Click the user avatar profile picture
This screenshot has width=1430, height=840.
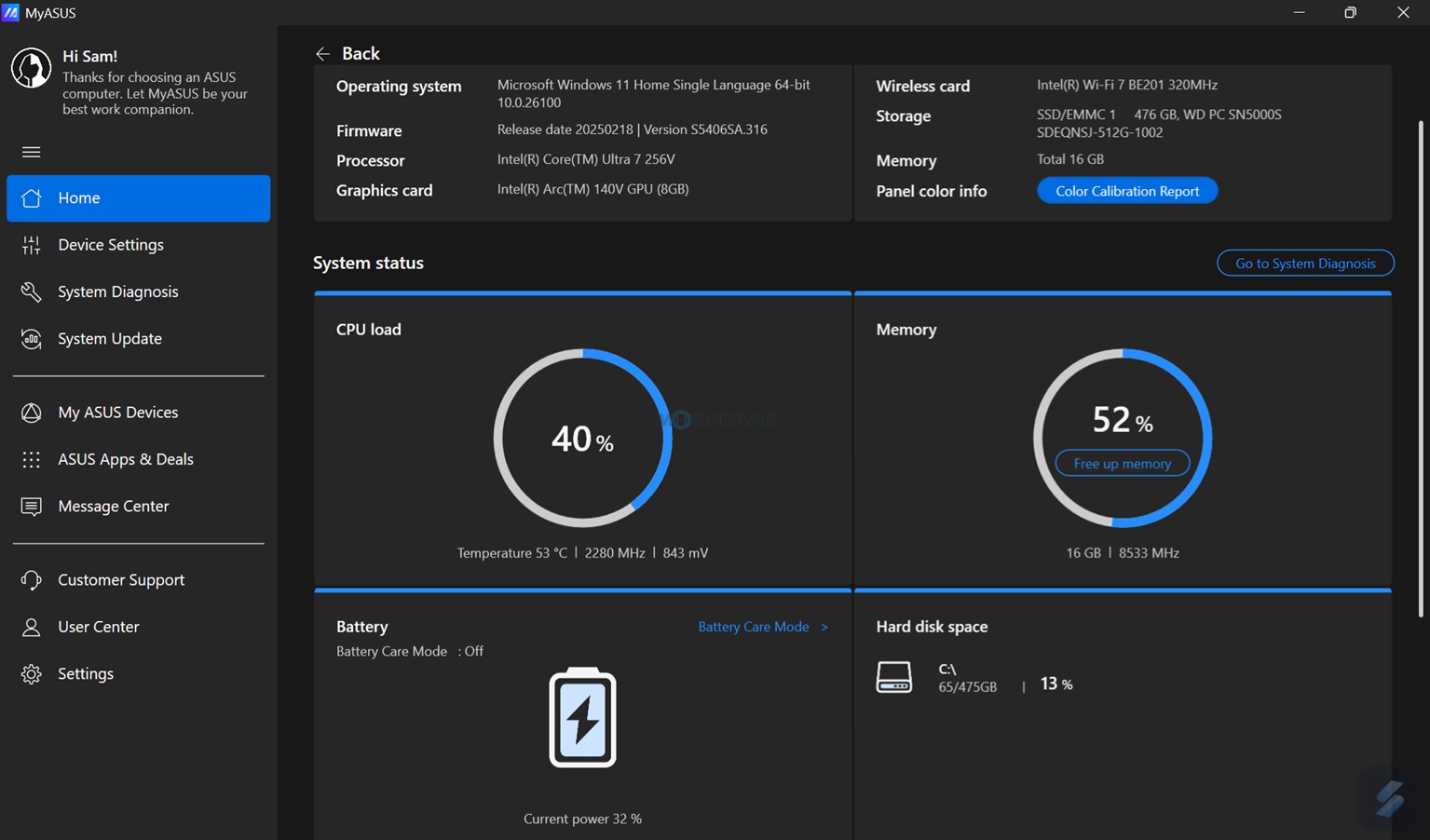(31, 69)
